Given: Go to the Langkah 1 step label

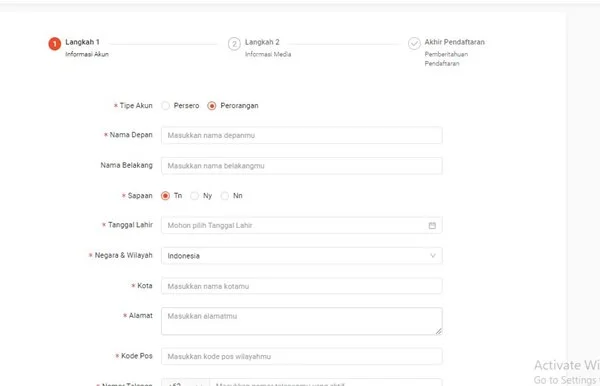Looking at the screenshot, I should (x=82, y=42).
